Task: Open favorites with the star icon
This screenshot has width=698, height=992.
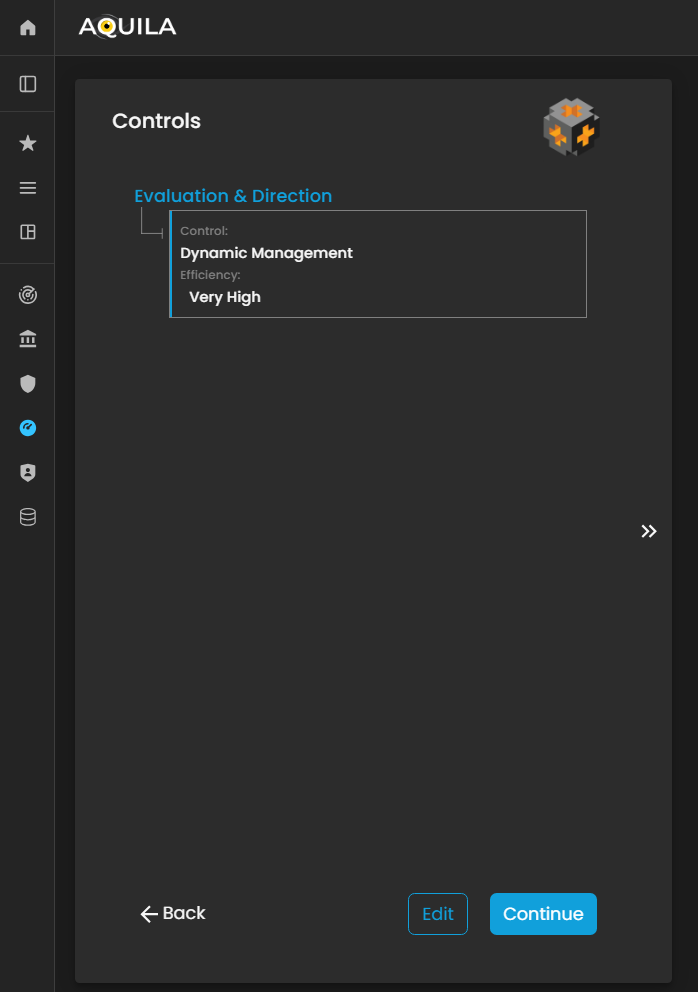Action: [28, 144]
